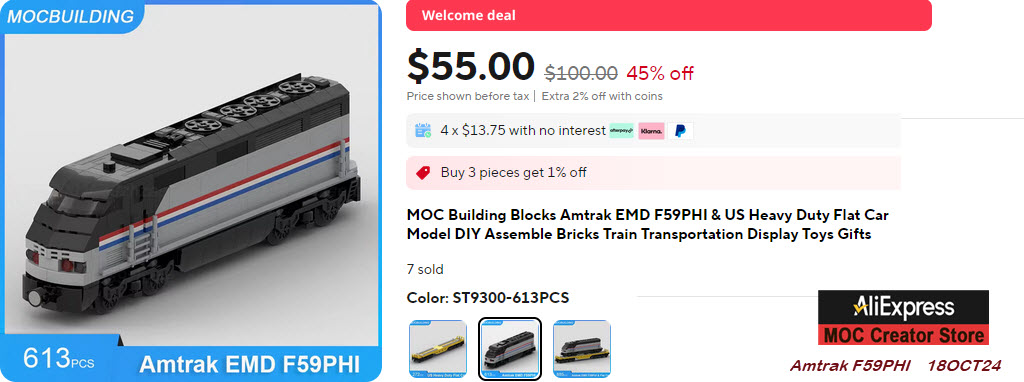Click the AliExpress logo

pyautogui.click(x=903, y=308)
